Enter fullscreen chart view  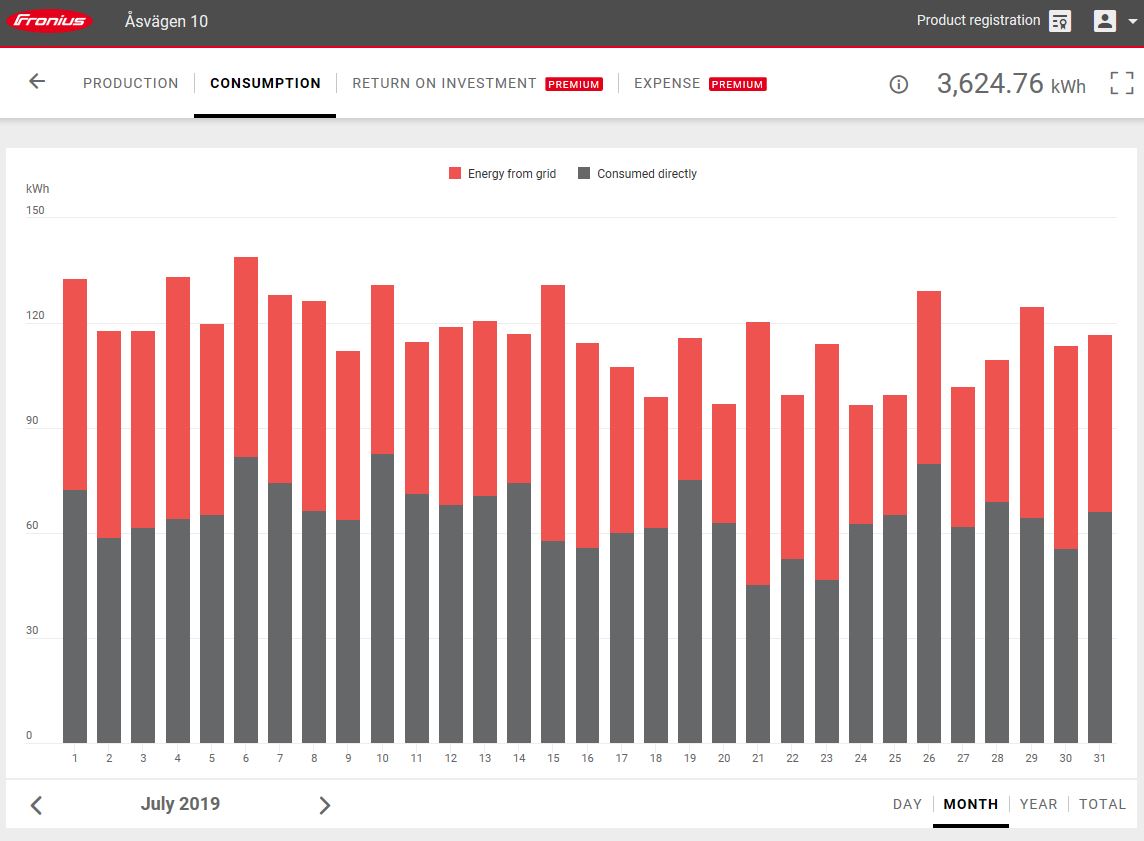1122,83
